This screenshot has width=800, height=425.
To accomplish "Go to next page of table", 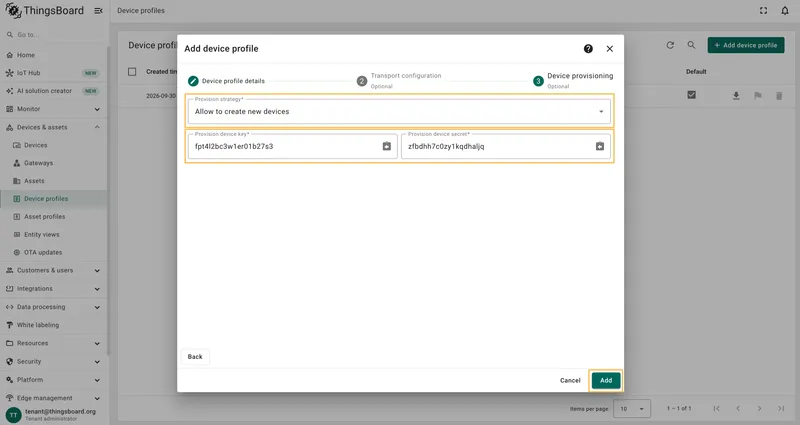I will point(759,409).
